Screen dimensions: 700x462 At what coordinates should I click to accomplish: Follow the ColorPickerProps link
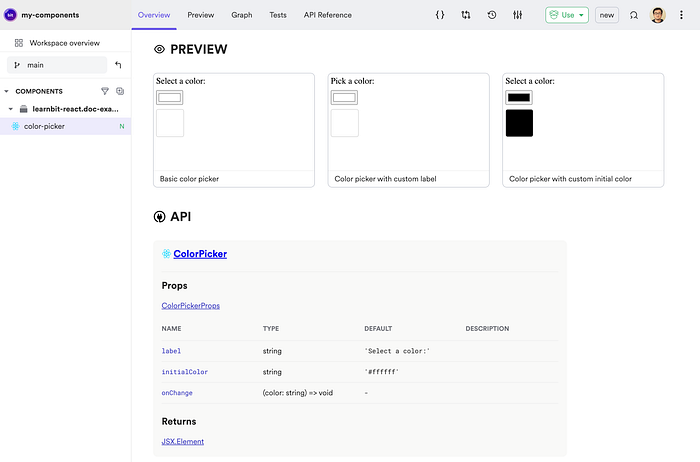pos(191,305)
